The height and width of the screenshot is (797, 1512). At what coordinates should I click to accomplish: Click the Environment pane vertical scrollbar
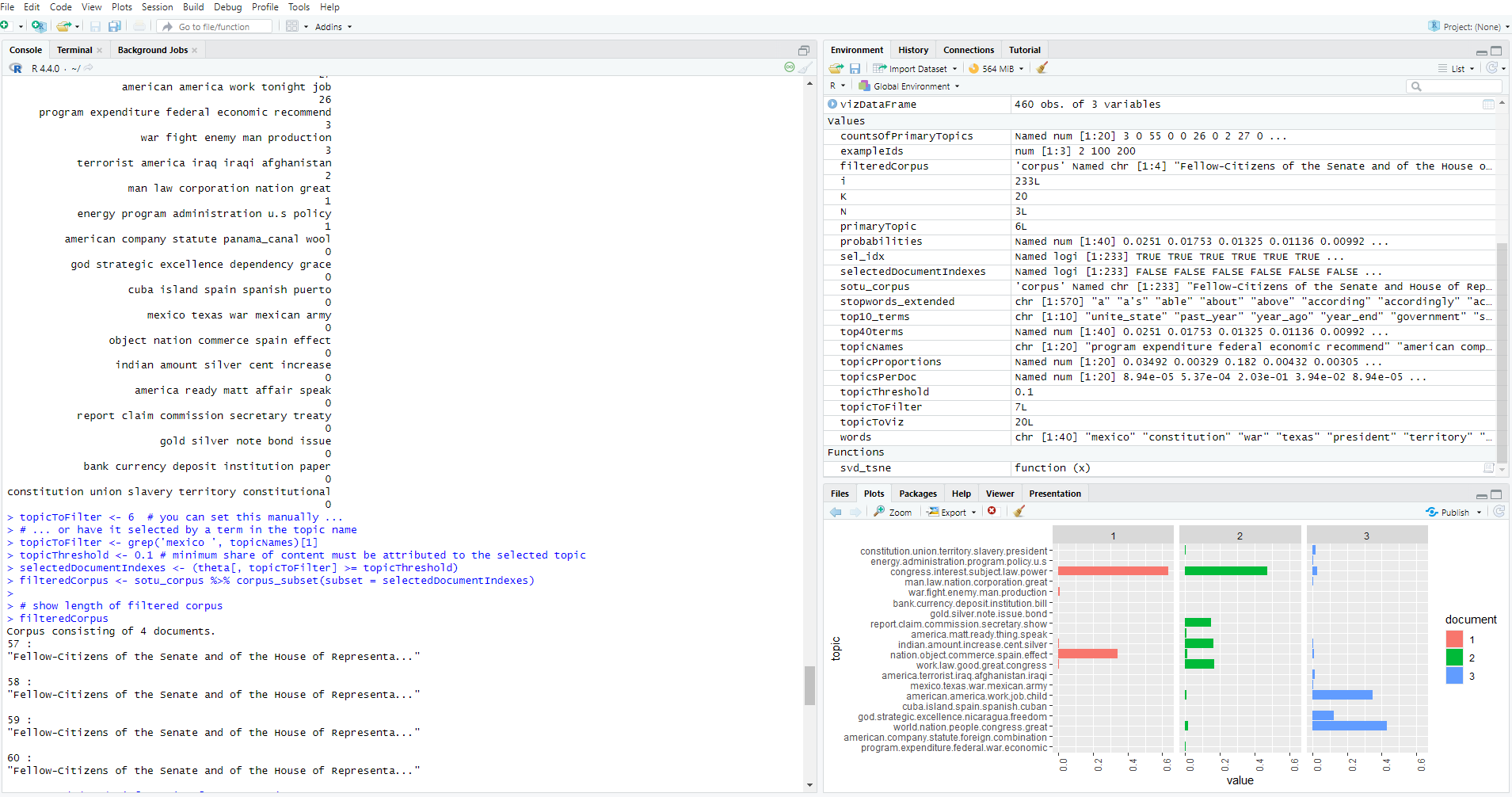(1502, 353)
